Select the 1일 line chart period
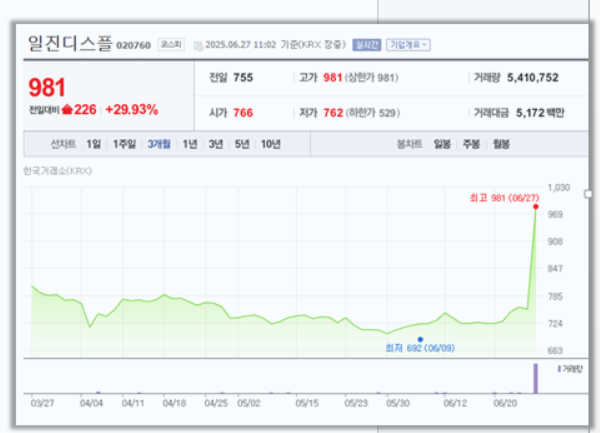The image size is (600, 433). coord(93,144)
